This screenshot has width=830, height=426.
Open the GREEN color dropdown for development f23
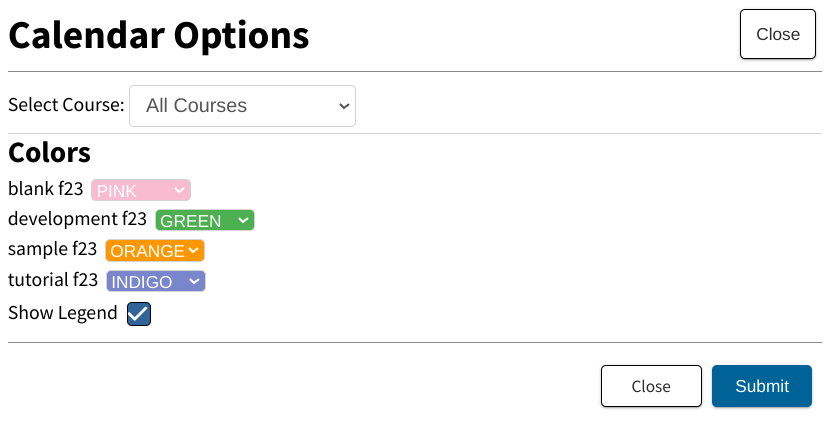pyautogui.click(x=205, y=220)
